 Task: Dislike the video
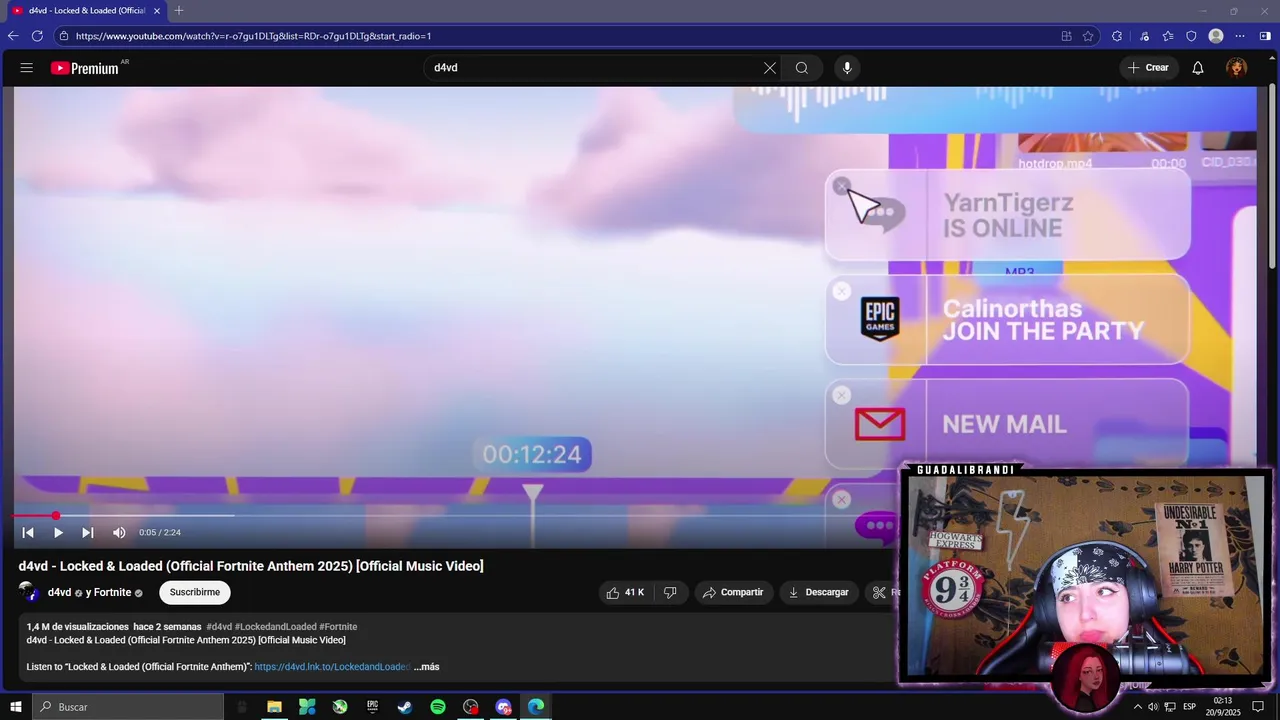[670, 593]
